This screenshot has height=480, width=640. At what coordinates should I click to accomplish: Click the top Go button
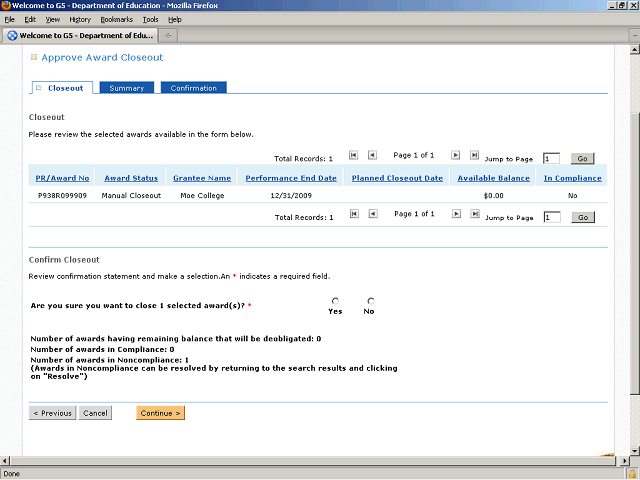click(582, 158)
